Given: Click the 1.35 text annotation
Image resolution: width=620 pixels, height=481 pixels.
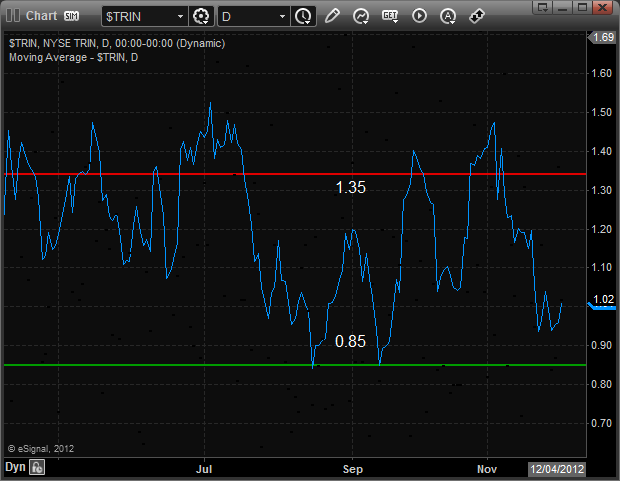Looking at the screenshot, I should pyautogui.click(x=351, y=187).
